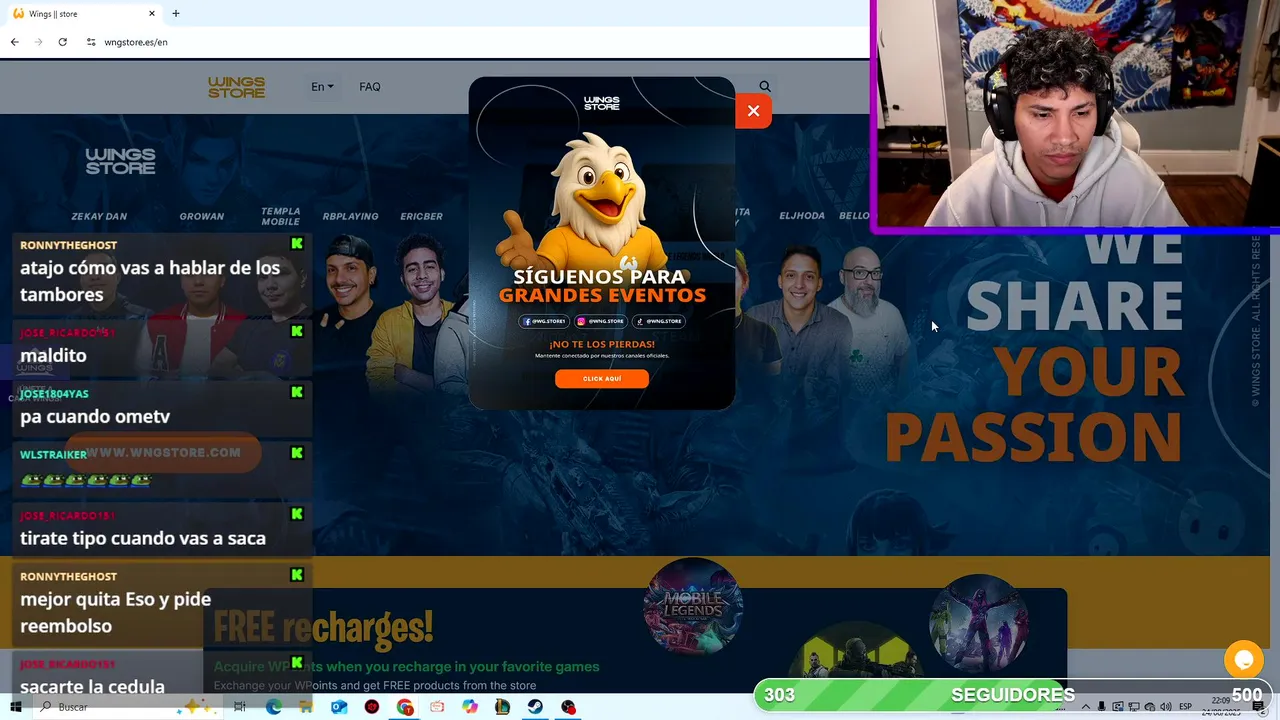Go back in the browser
The width and height of the screenshot is (1280, 720).
coord(14,42)
